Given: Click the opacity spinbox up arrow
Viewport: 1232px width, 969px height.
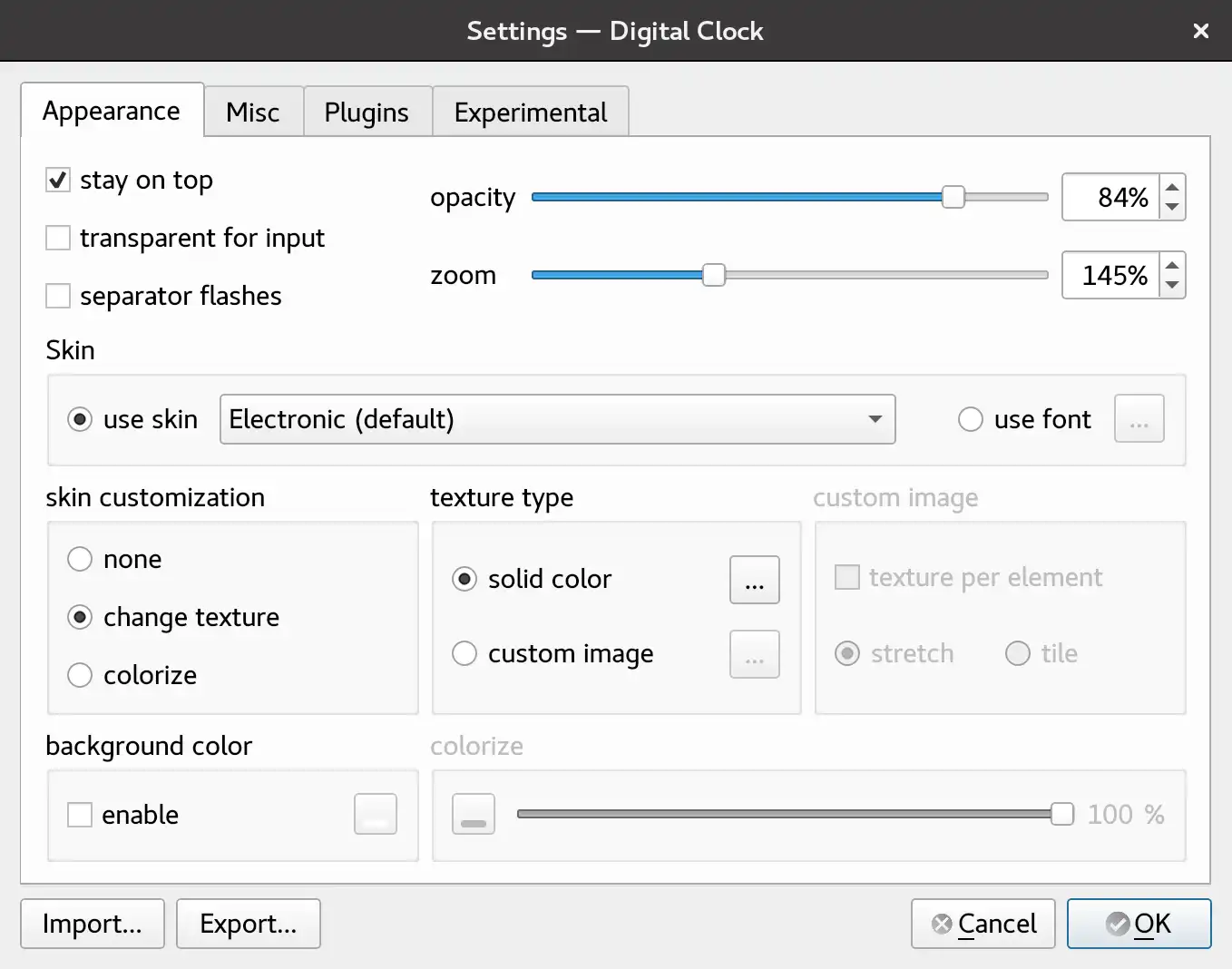Looking at the screenshot, I should click(x=1172, y=187).
